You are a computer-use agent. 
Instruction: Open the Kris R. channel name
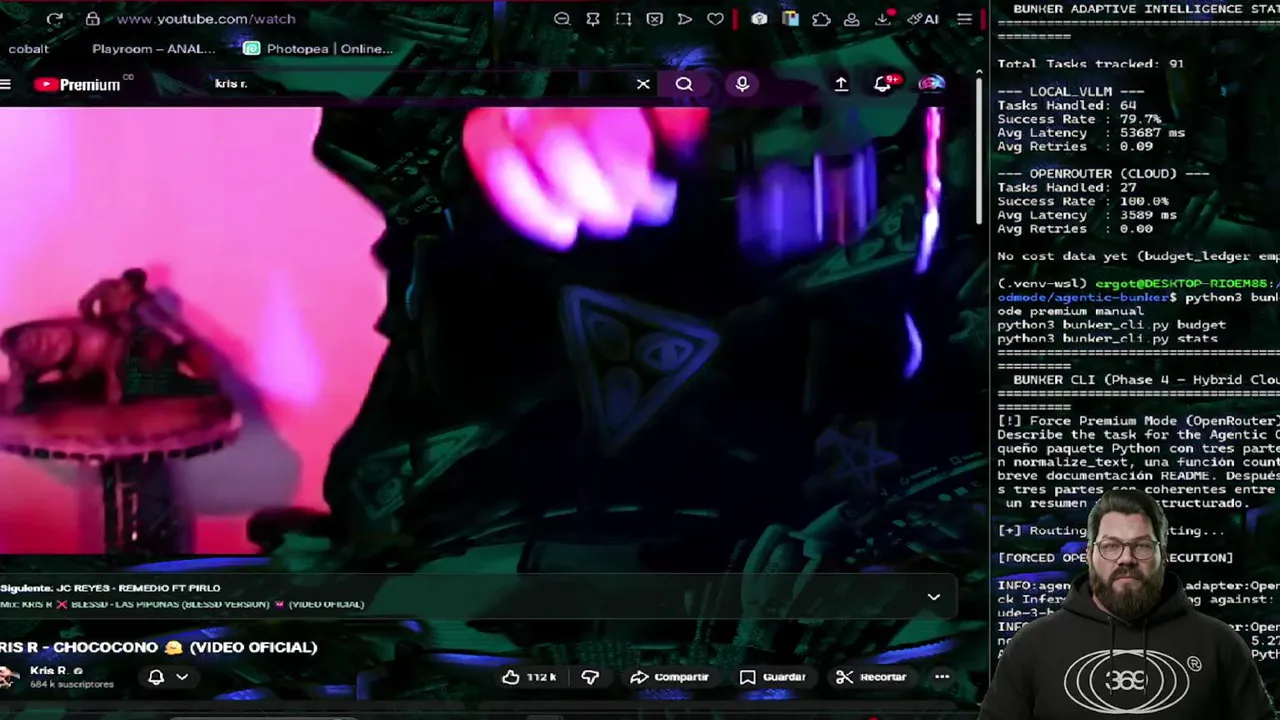(x=48, y=671)
